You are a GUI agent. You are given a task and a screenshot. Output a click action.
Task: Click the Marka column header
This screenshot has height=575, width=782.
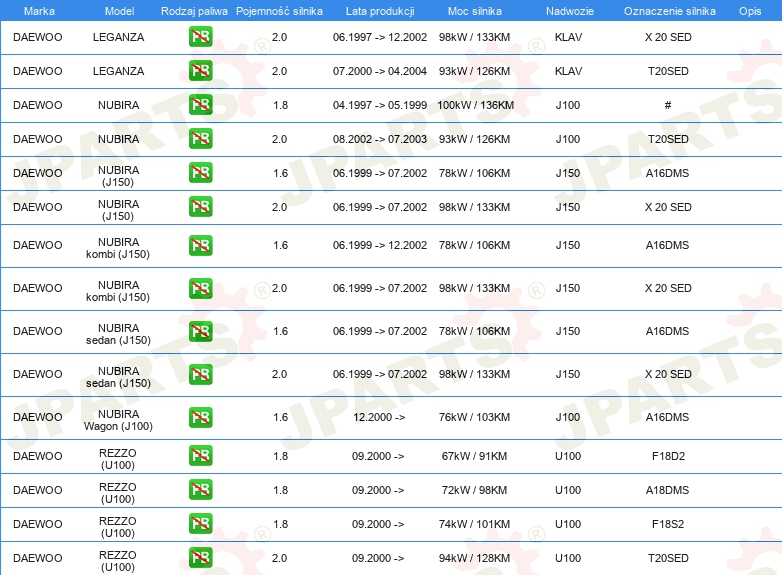click(39, 11)
